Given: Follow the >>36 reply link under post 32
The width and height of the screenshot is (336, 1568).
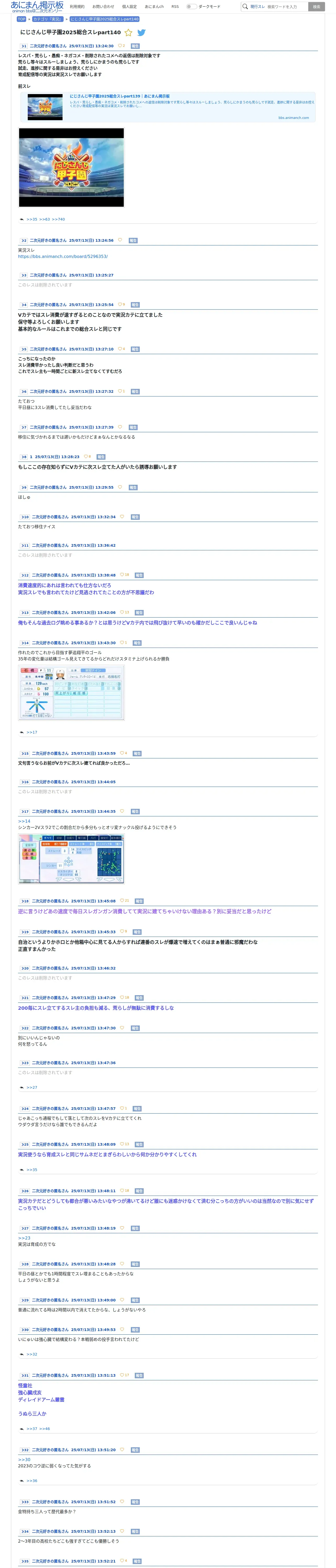Looking at the screenshot, I should click(x=32, y=1480).
